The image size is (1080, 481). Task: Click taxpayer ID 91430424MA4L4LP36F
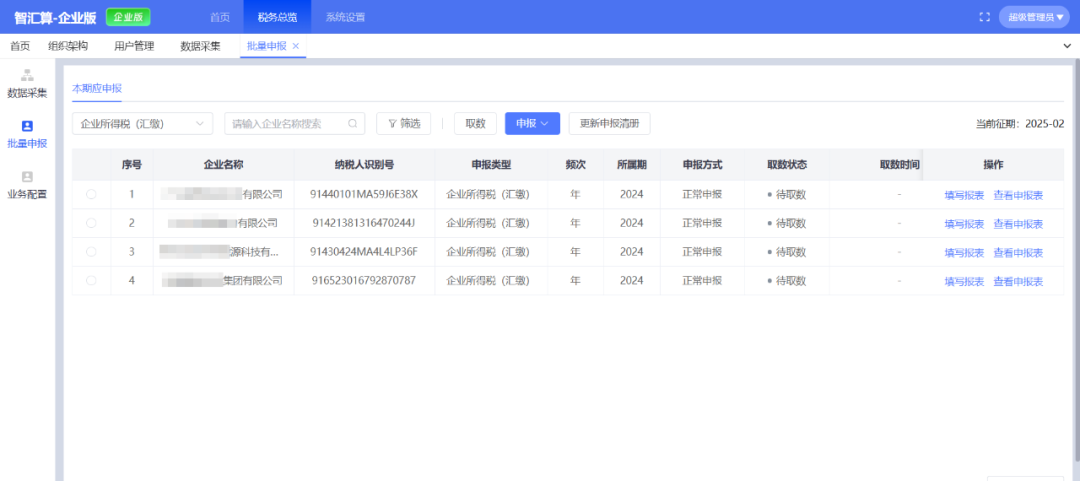pyautogui.click(x=364, y=252)
